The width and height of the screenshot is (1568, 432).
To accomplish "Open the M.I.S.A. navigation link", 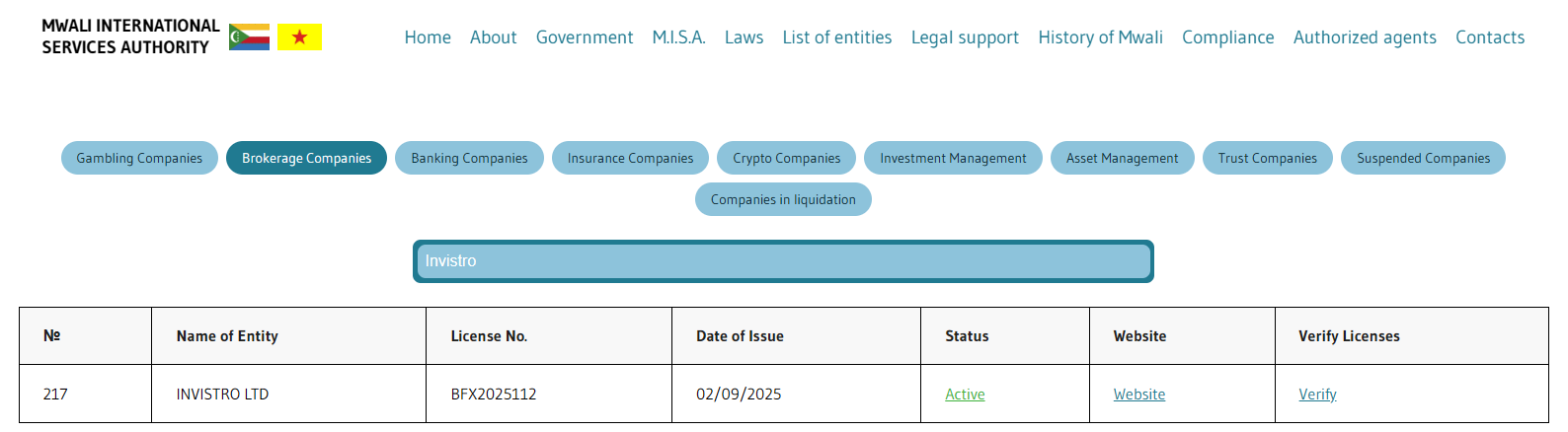I will pos(678,37).
